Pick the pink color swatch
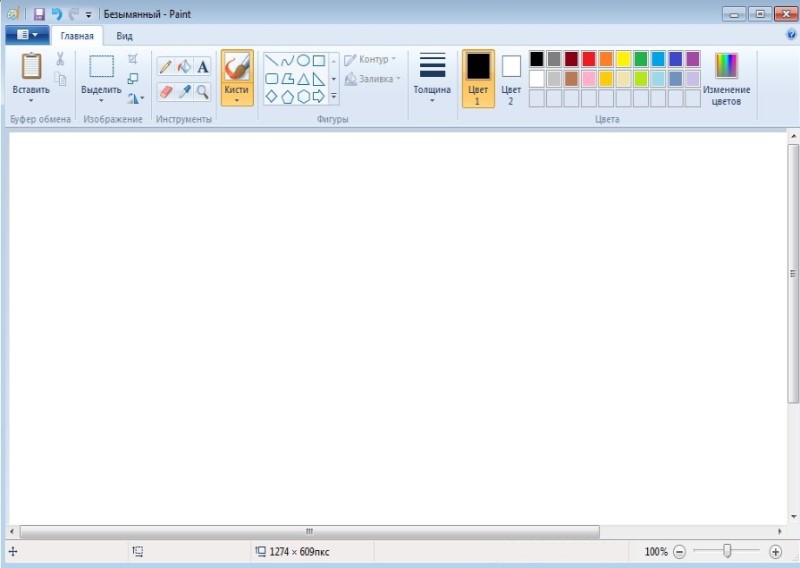Screen dimensions: 800x568 point(589,79)
